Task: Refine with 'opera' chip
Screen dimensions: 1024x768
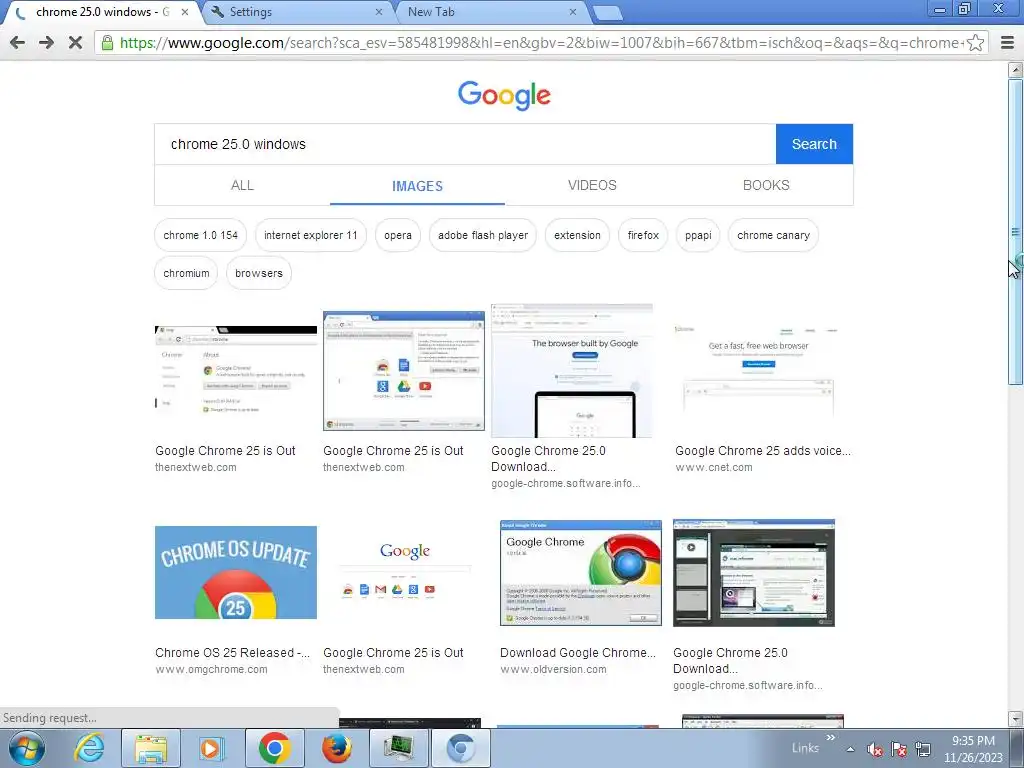Action: pyautogui.click(x=398, y=235)
